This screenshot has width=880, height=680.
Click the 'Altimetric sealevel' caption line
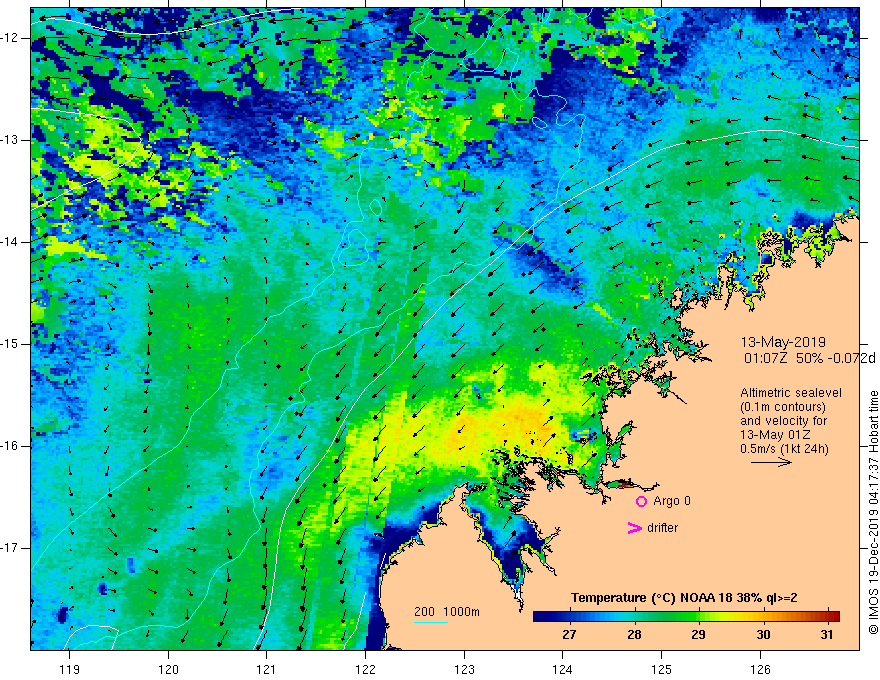tap(791, 393)
